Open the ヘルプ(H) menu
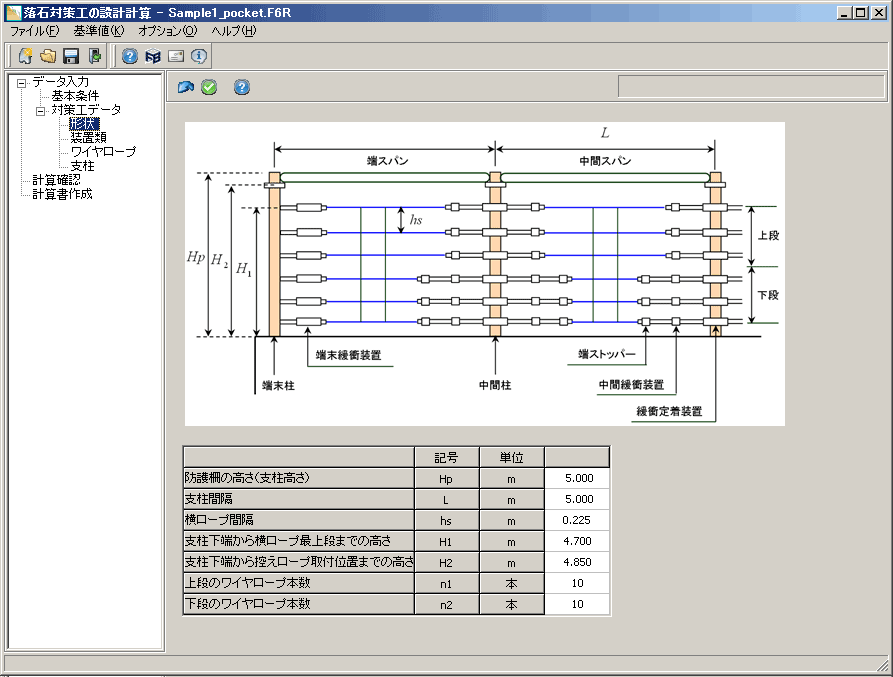 pyautogui.click(x=234, y=31)
